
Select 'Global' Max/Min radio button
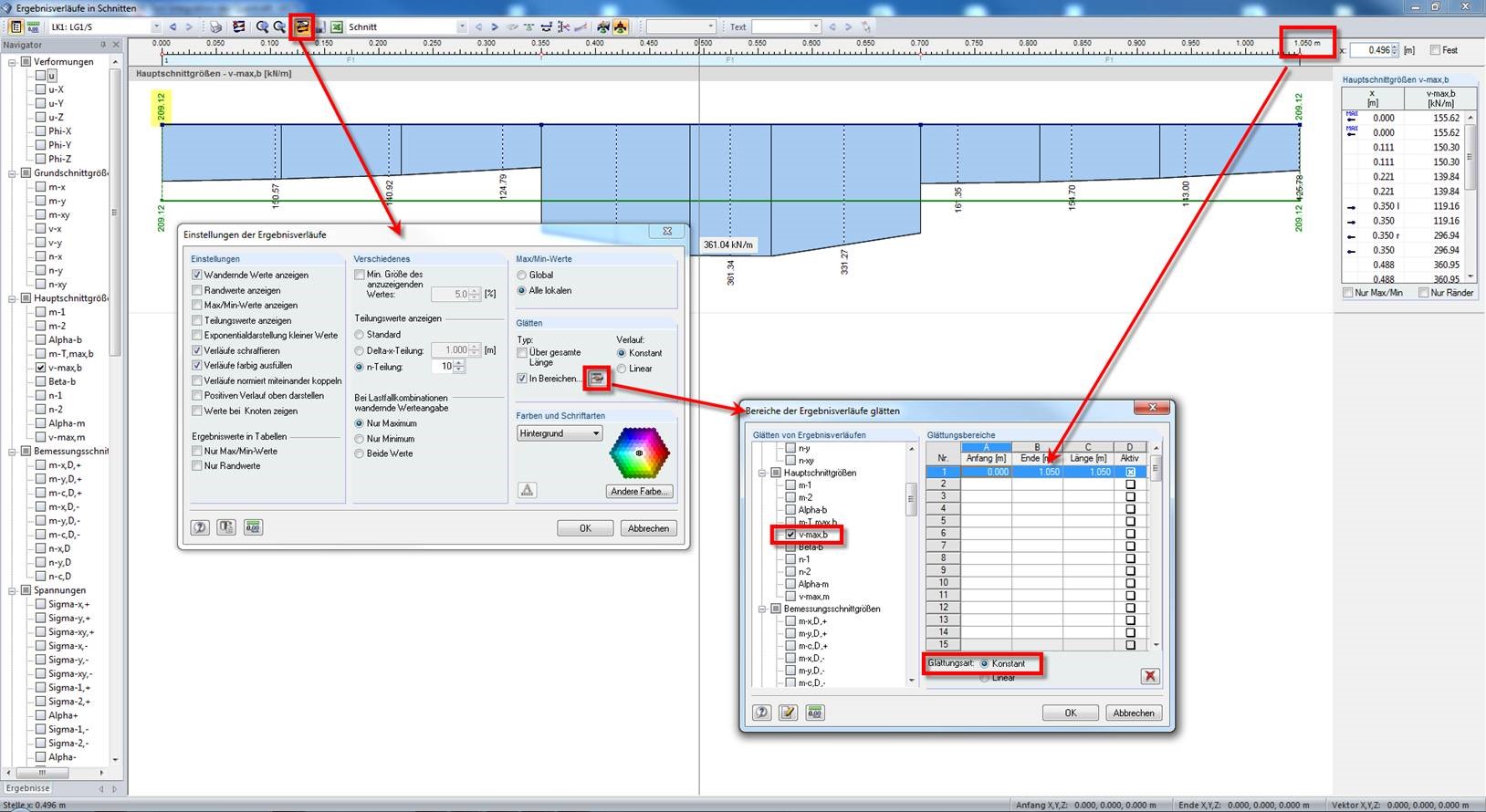point(522,275)
